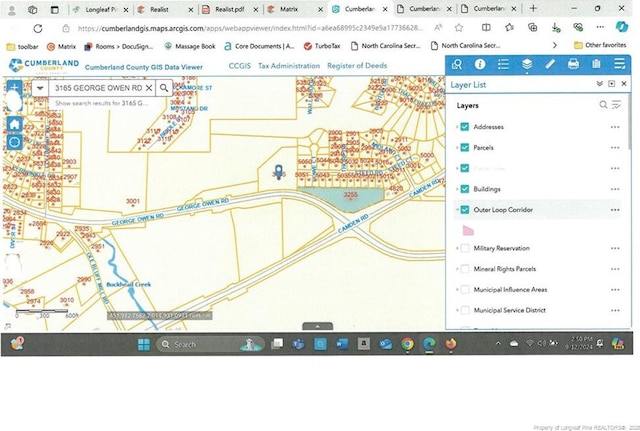Open the clipboard widget icon
Screen dimensions: 640x431
pyautogui.click(x=596, y=64)
